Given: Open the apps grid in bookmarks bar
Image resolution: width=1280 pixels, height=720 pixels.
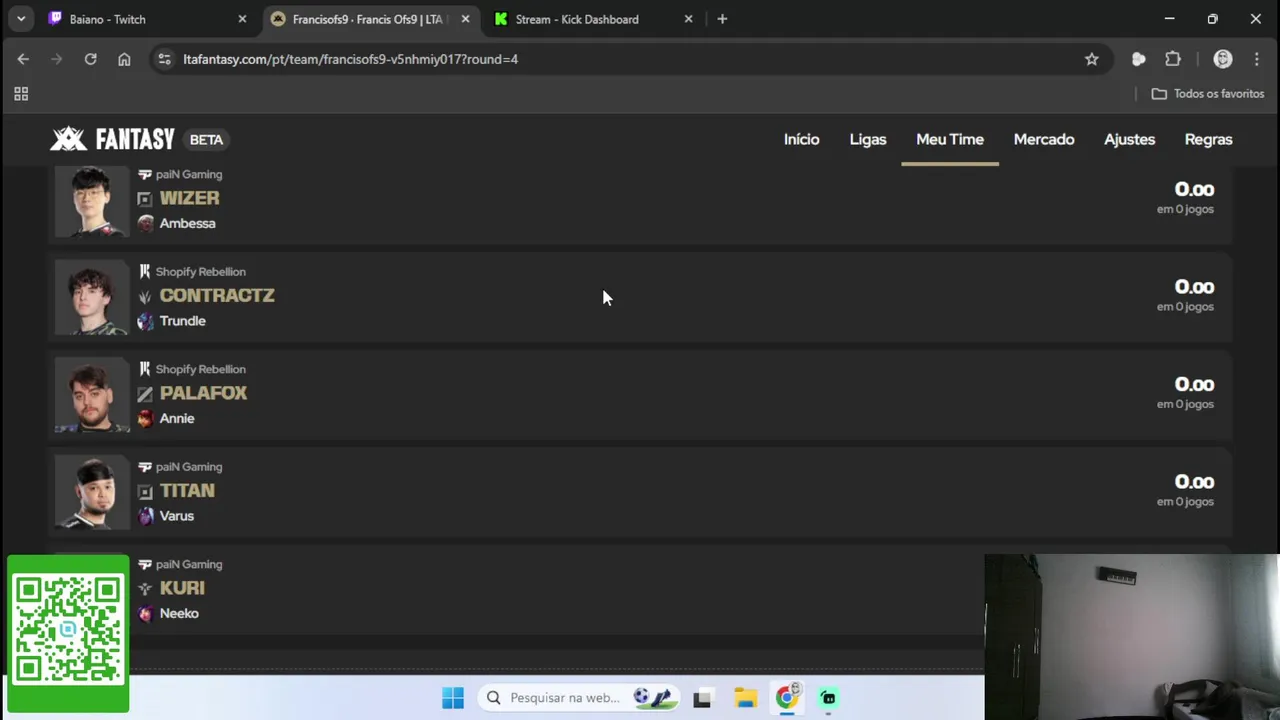Looking at the screenshot, I should click(21, 94).
